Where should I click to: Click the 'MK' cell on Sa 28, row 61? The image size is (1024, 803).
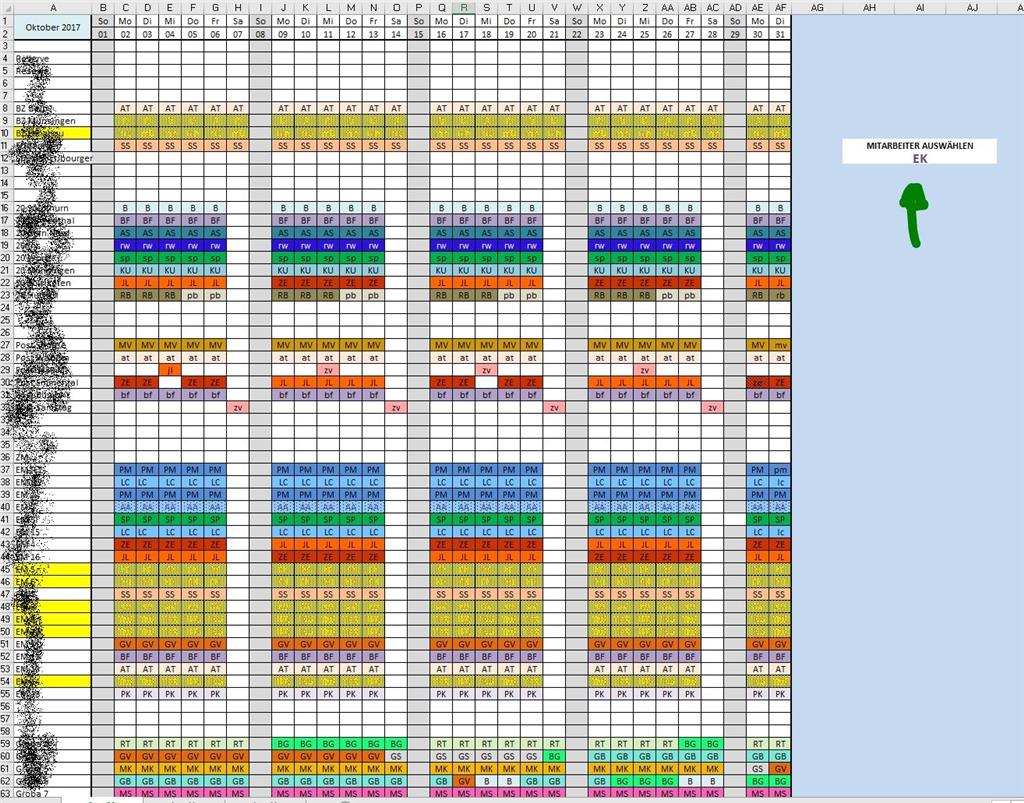(712, 768)
